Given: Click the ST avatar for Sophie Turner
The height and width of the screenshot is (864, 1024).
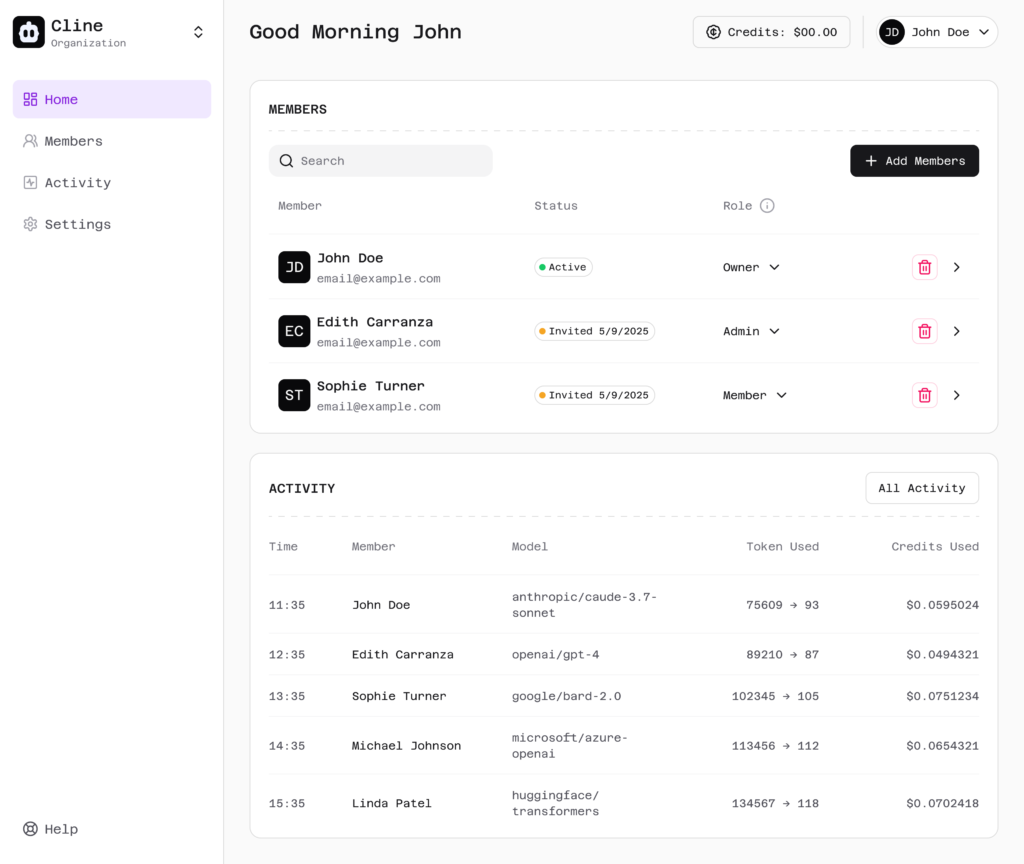Looking at the screenshot, I should pos(294,395).
